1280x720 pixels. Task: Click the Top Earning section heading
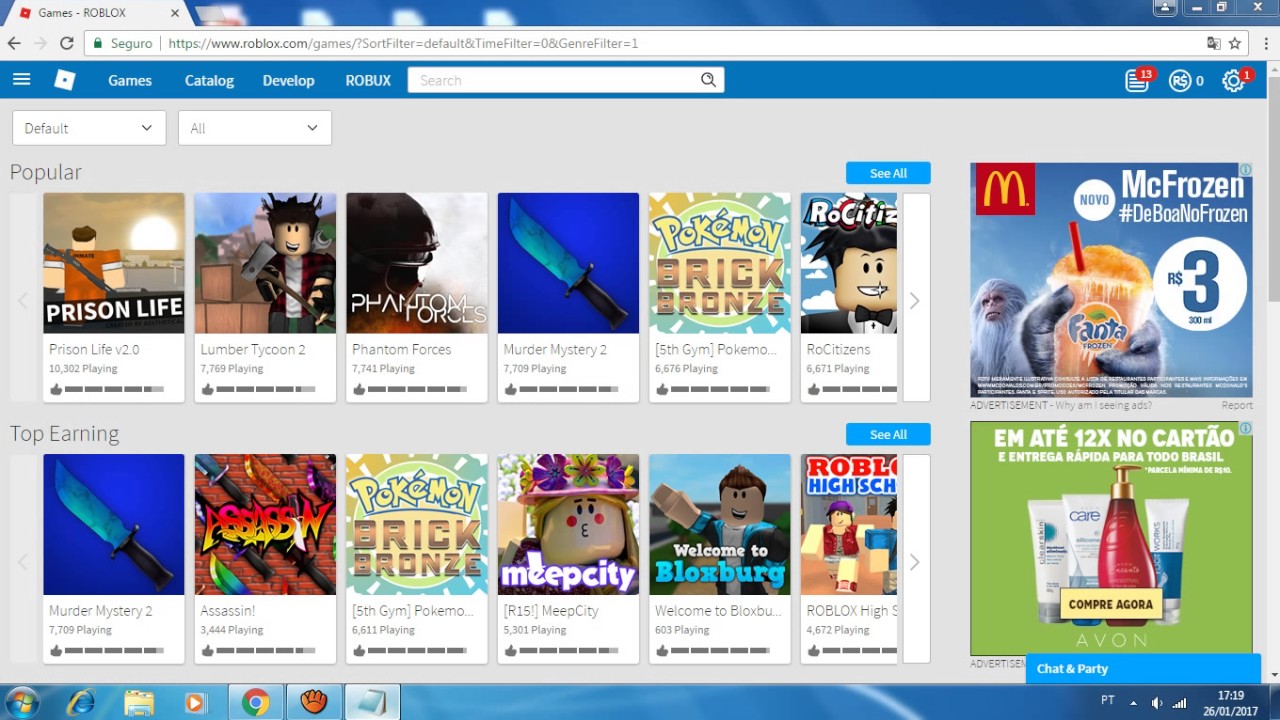click(x=64, y=433)
